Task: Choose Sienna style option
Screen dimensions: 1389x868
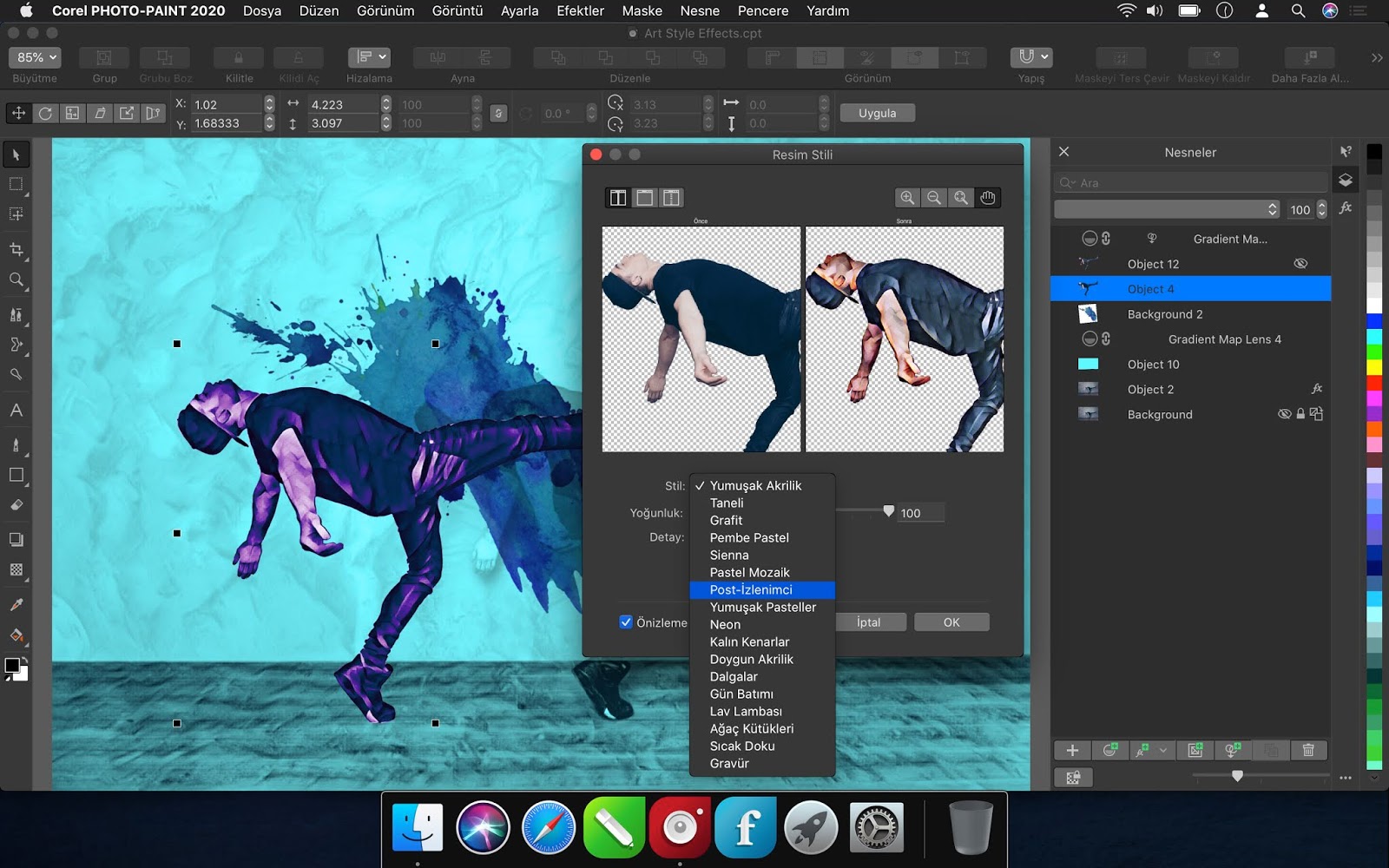Action: tap(762, 556)
